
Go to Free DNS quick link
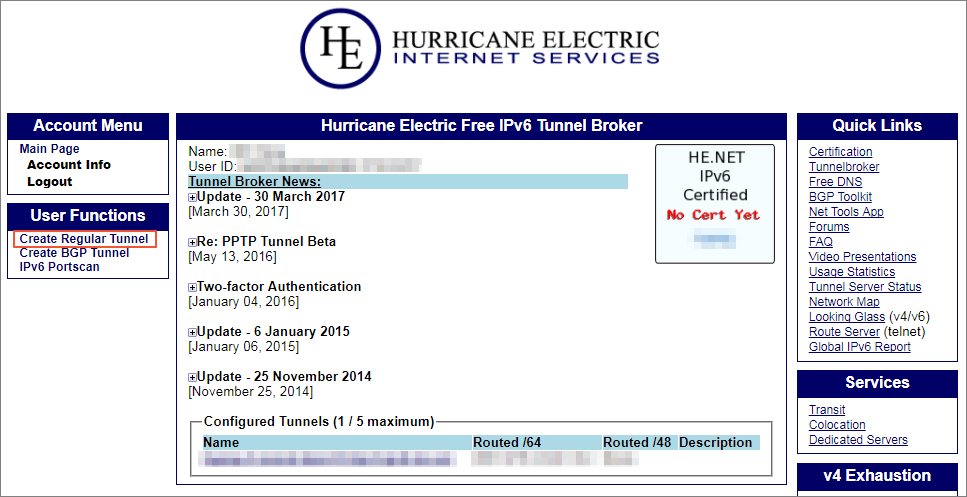834,182
